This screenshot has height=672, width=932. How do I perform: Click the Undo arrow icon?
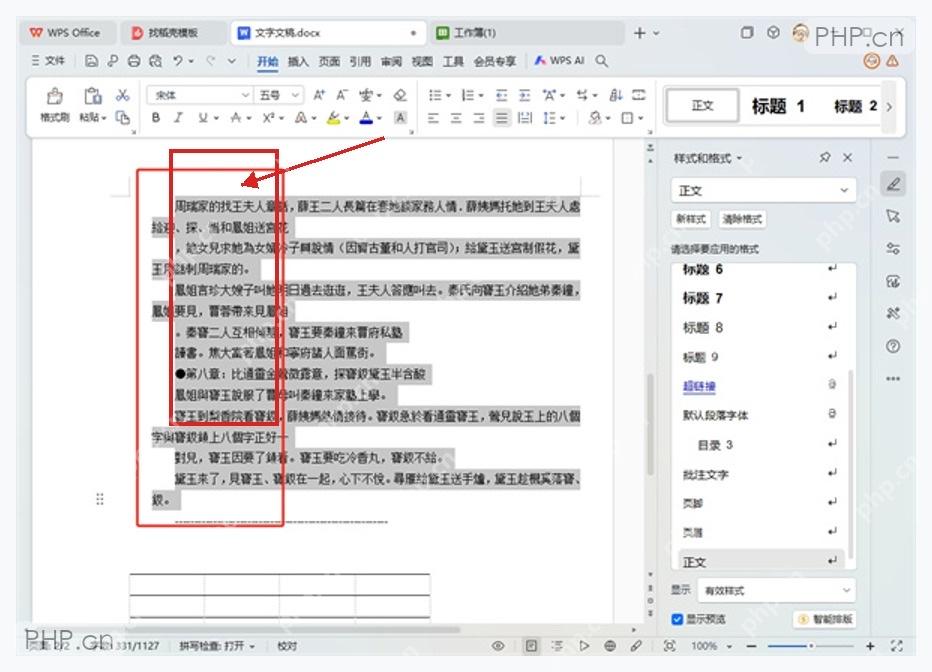coord(178,61)
